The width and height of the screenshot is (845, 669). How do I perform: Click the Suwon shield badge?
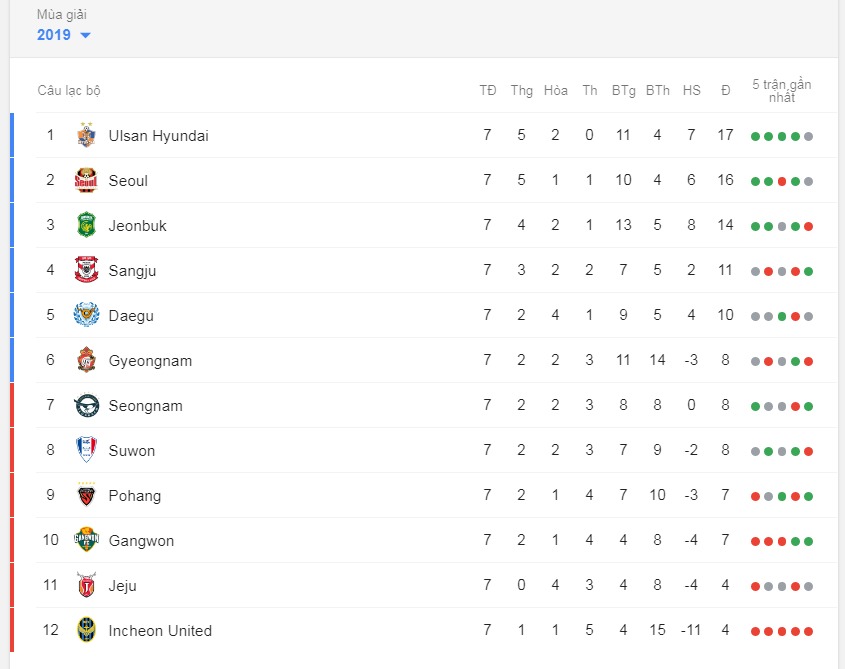point(86,450)
